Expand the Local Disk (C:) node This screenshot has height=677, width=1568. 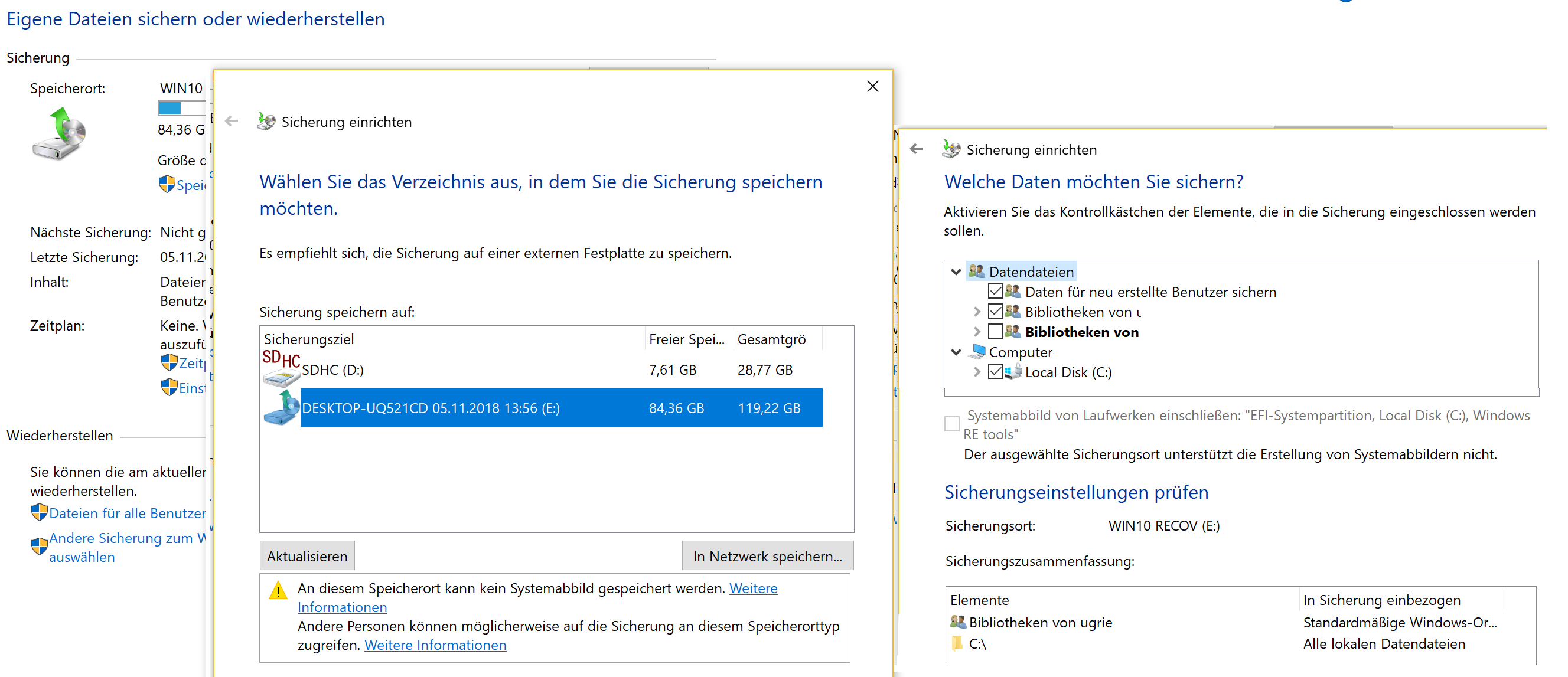pyautogui.click(x=977, y=372)
